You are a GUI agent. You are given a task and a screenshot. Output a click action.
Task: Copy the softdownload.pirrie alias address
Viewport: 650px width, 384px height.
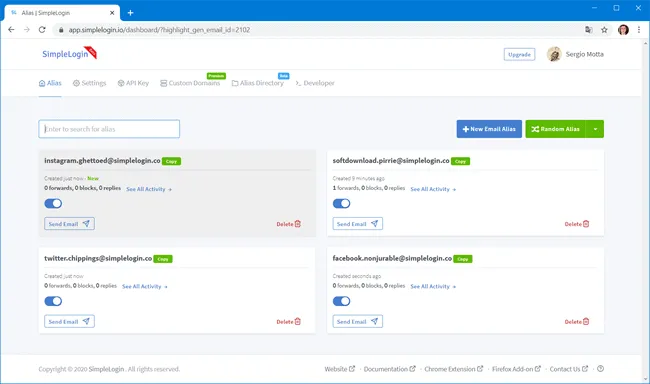point(460,161)
